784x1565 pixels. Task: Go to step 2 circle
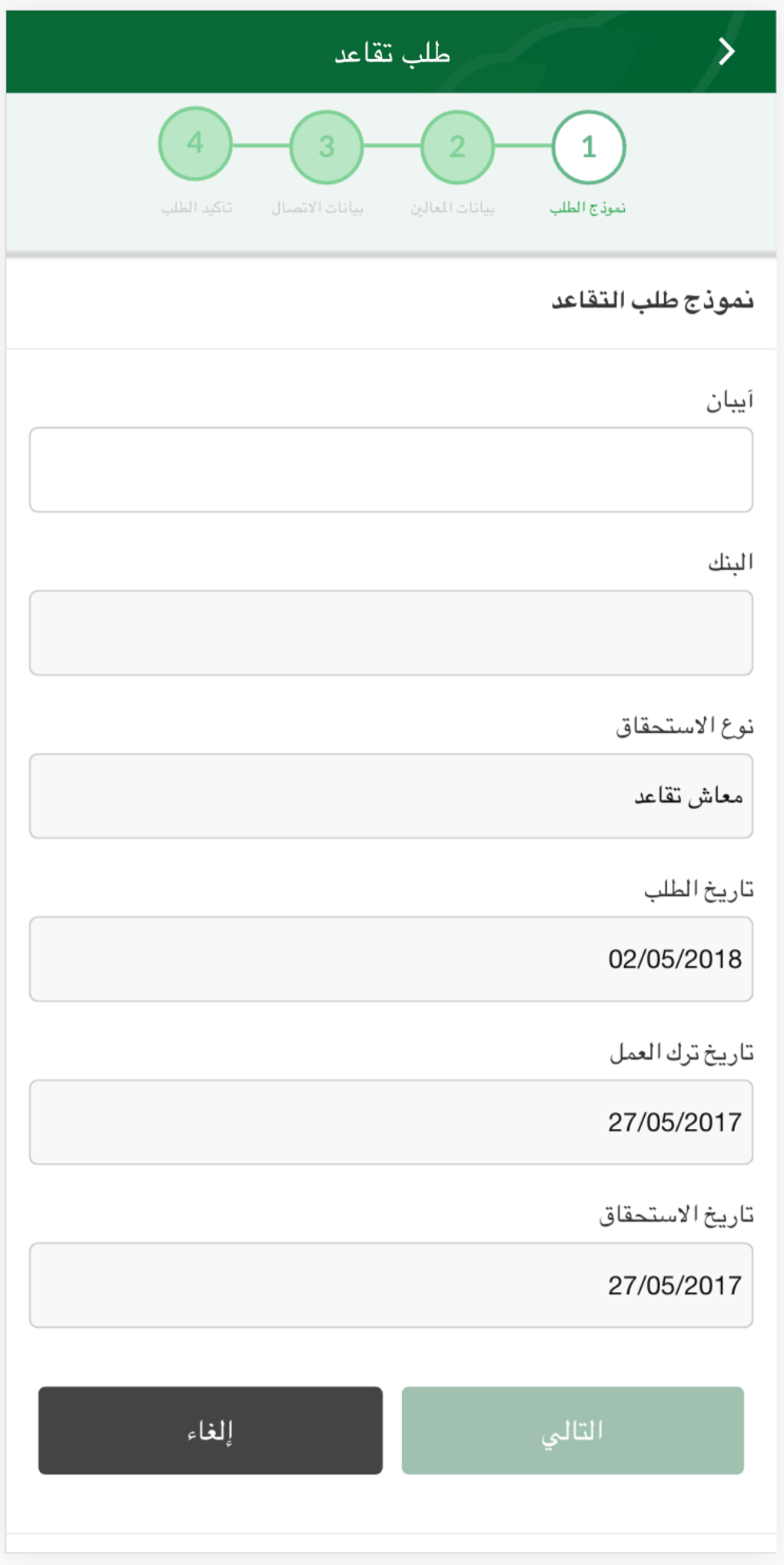[457, 147]
